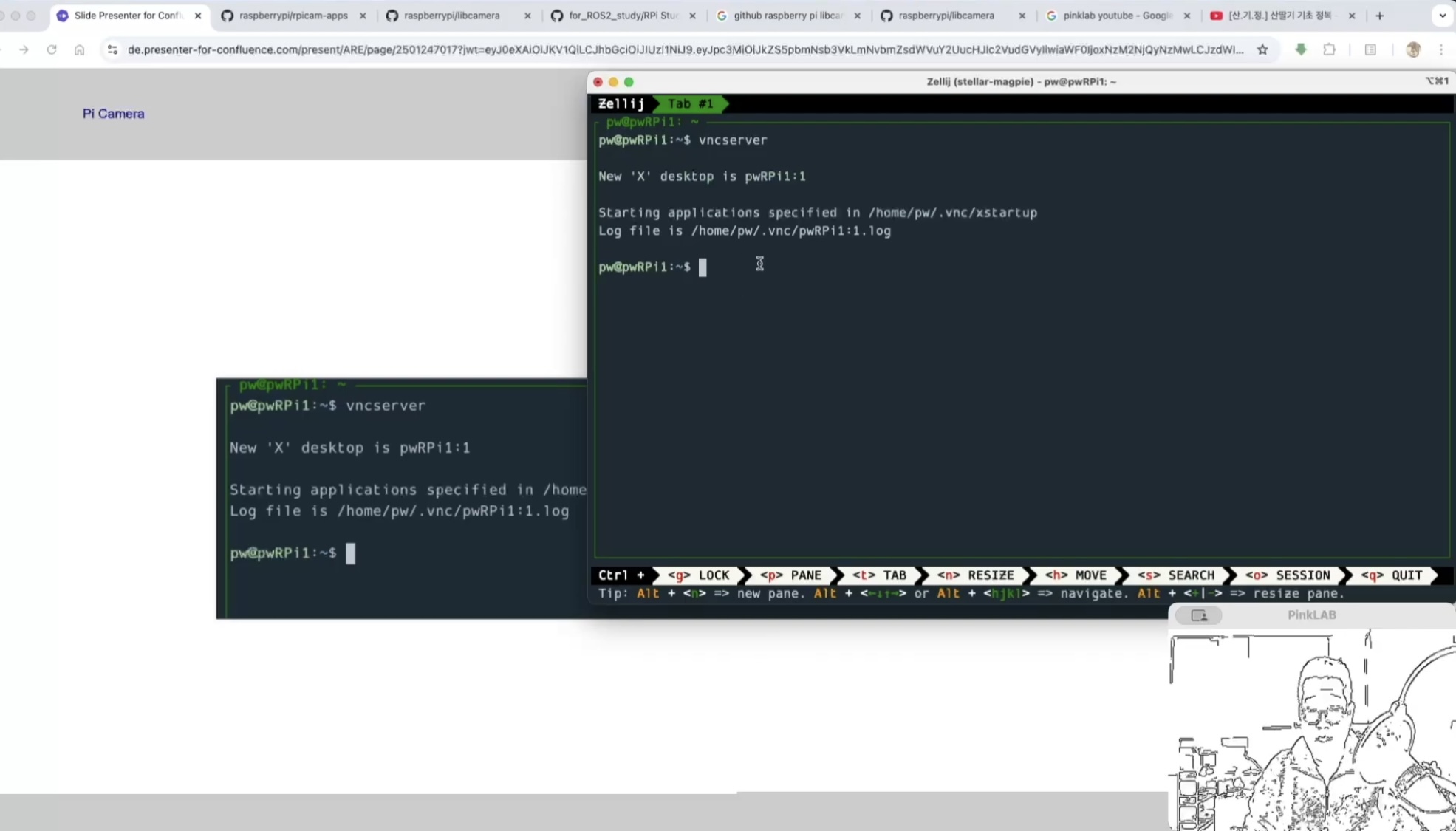Close the Slide Presenter for Confluence tab
1456x831 pixels.
pyautogui.click(x=198, y=16)
